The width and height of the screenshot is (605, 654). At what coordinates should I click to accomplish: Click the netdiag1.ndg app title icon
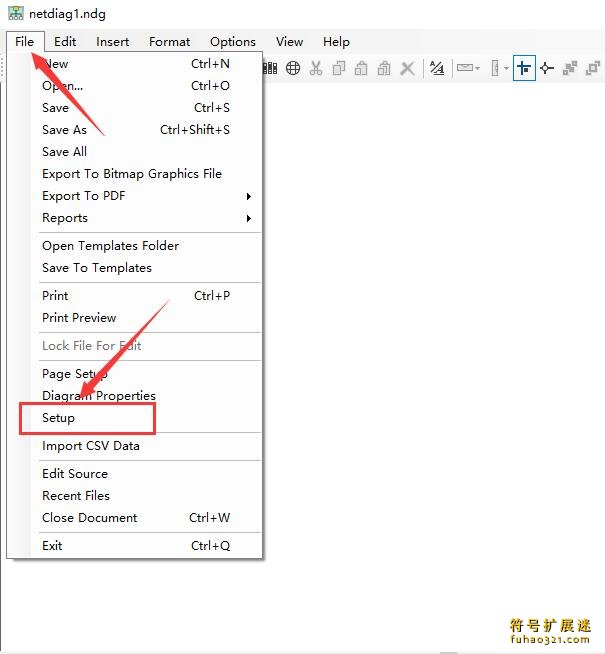(x=16, y=13)
